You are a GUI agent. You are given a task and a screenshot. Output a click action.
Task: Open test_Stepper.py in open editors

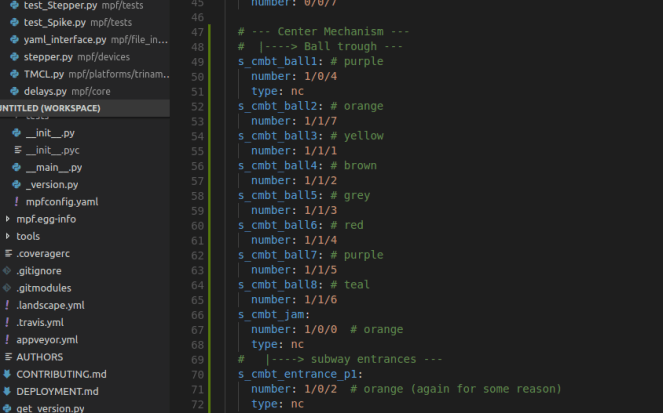[83, 5]
